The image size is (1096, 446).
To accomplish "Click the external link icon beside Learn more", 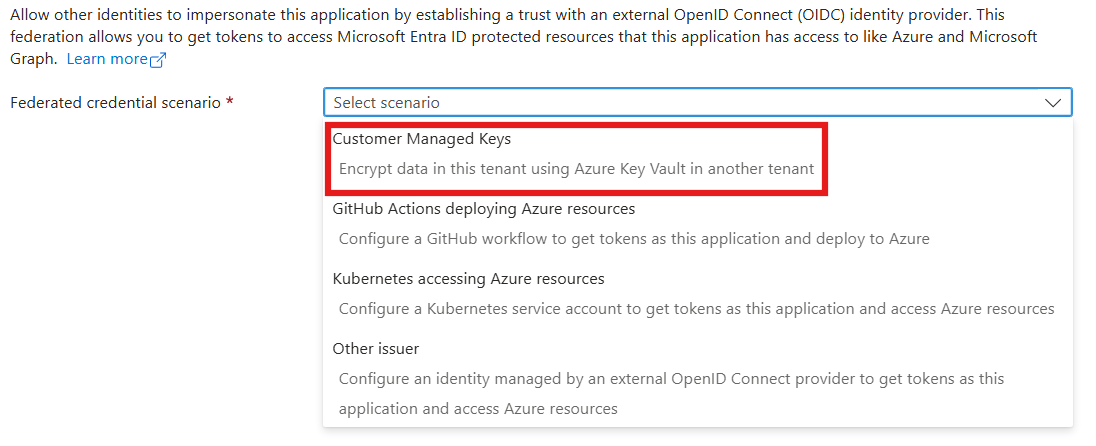I will [157, 60].
